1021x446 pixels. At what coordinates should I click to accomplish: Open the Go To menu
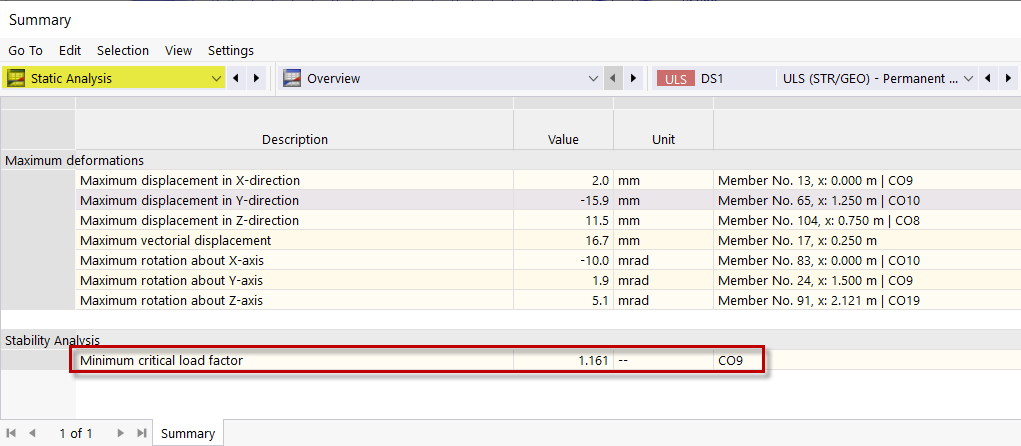[26, 50]
